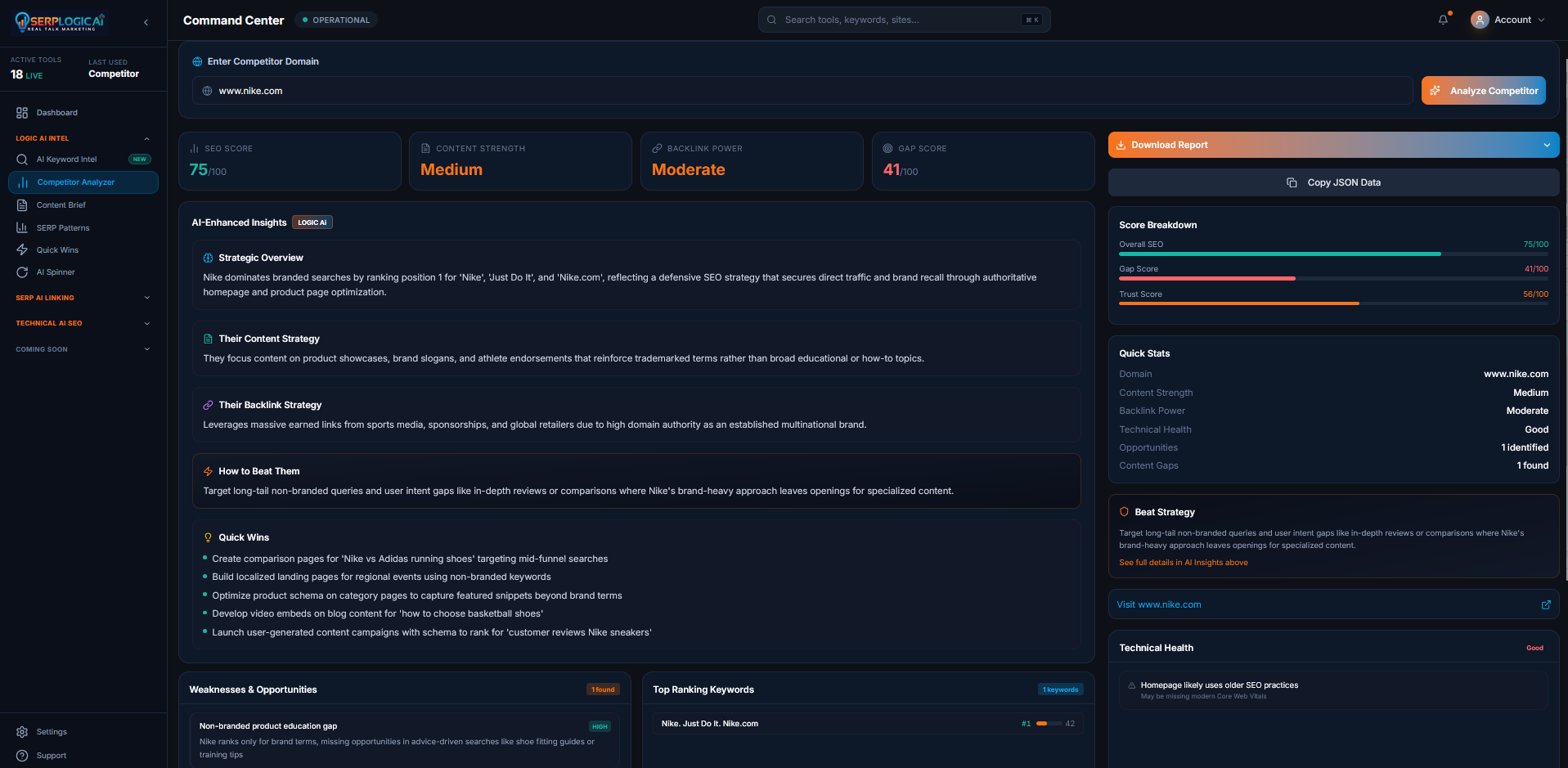Open AI Keyword Intel tool
1568x768 pixels.
click(x=83, y=159)
